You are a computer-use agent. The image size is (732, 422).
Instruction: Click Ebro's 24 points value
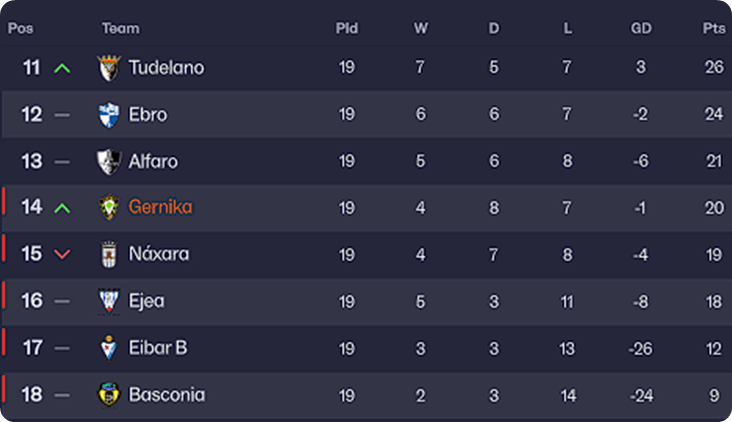(x=713, y=115)
